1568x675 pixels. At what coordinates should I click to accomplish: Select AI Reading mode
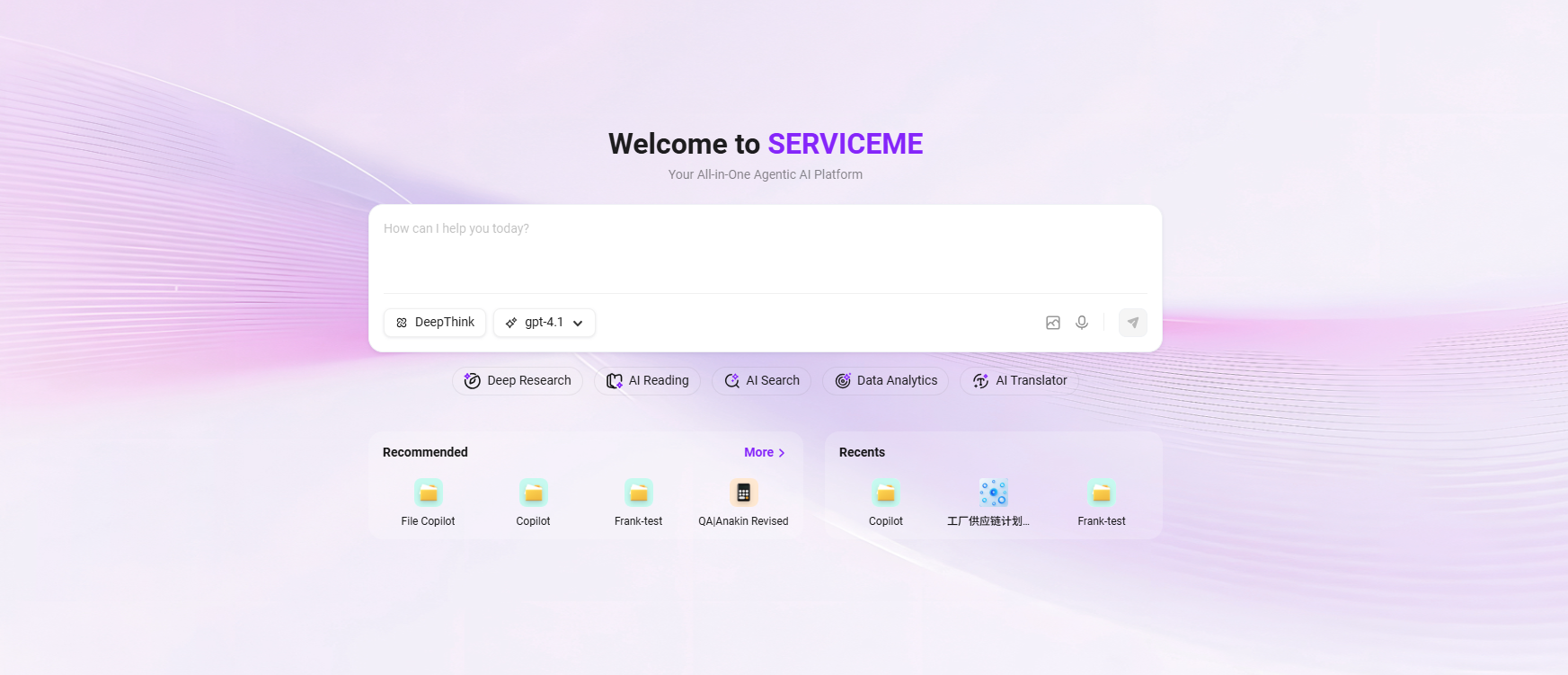(x=647, y=381)
